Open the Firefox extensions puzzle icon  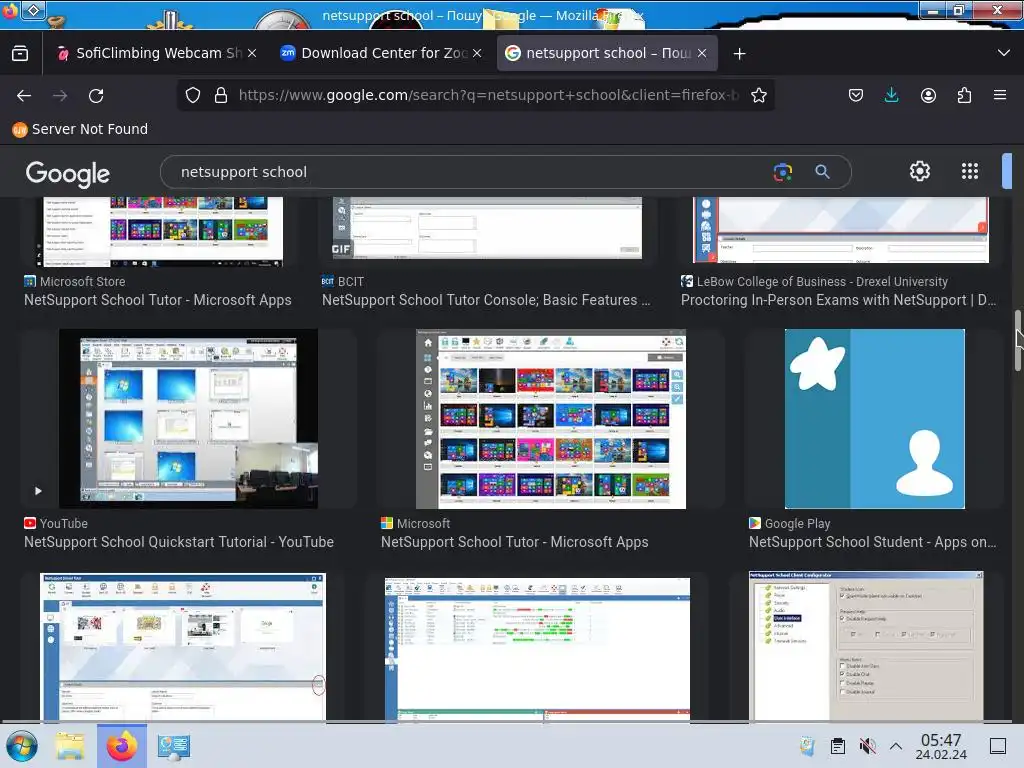click(964, 95)
